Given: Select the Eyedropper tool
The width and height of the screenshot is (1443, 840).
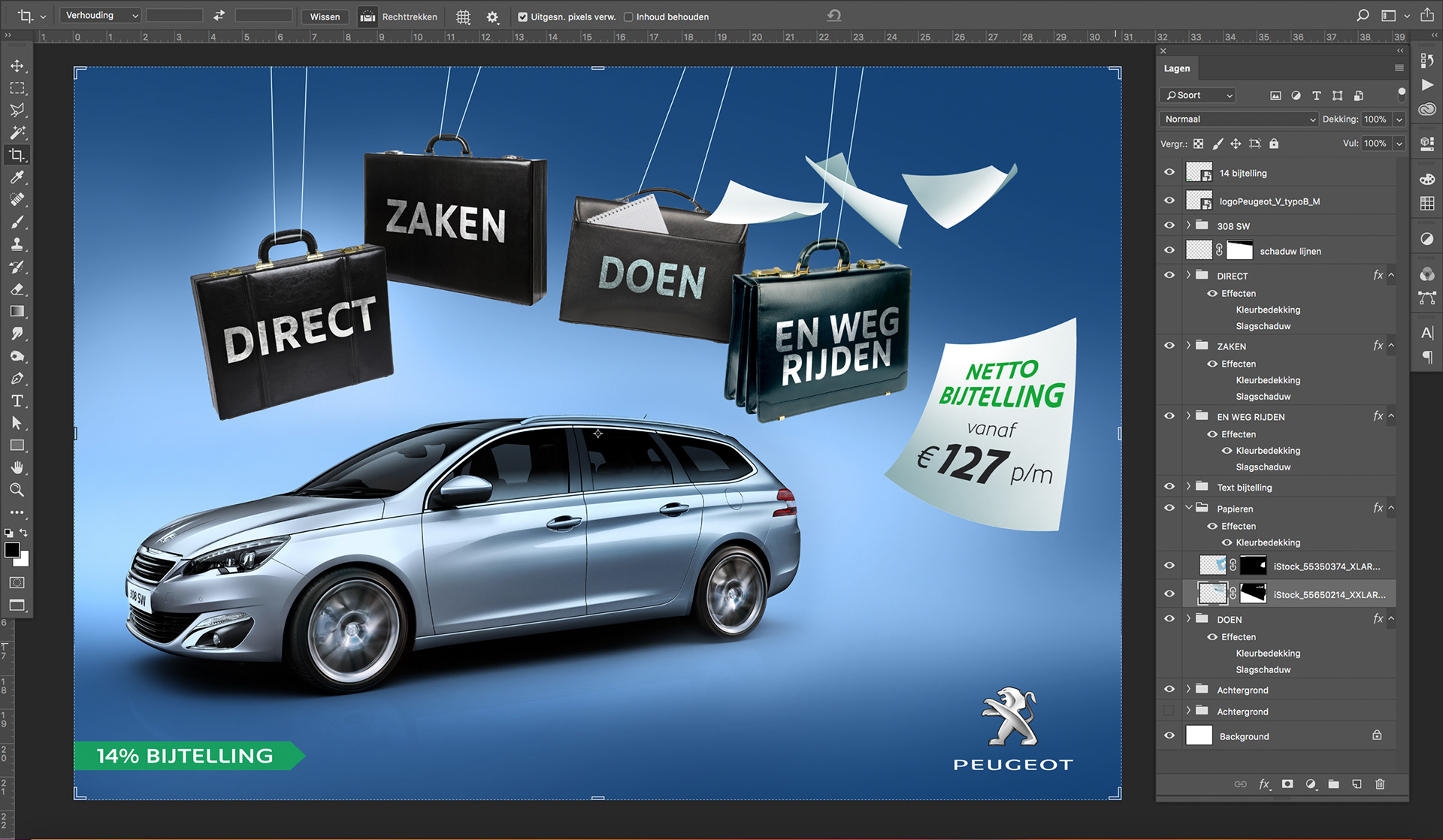Looking at the screenshot, I should click(17, 177).
